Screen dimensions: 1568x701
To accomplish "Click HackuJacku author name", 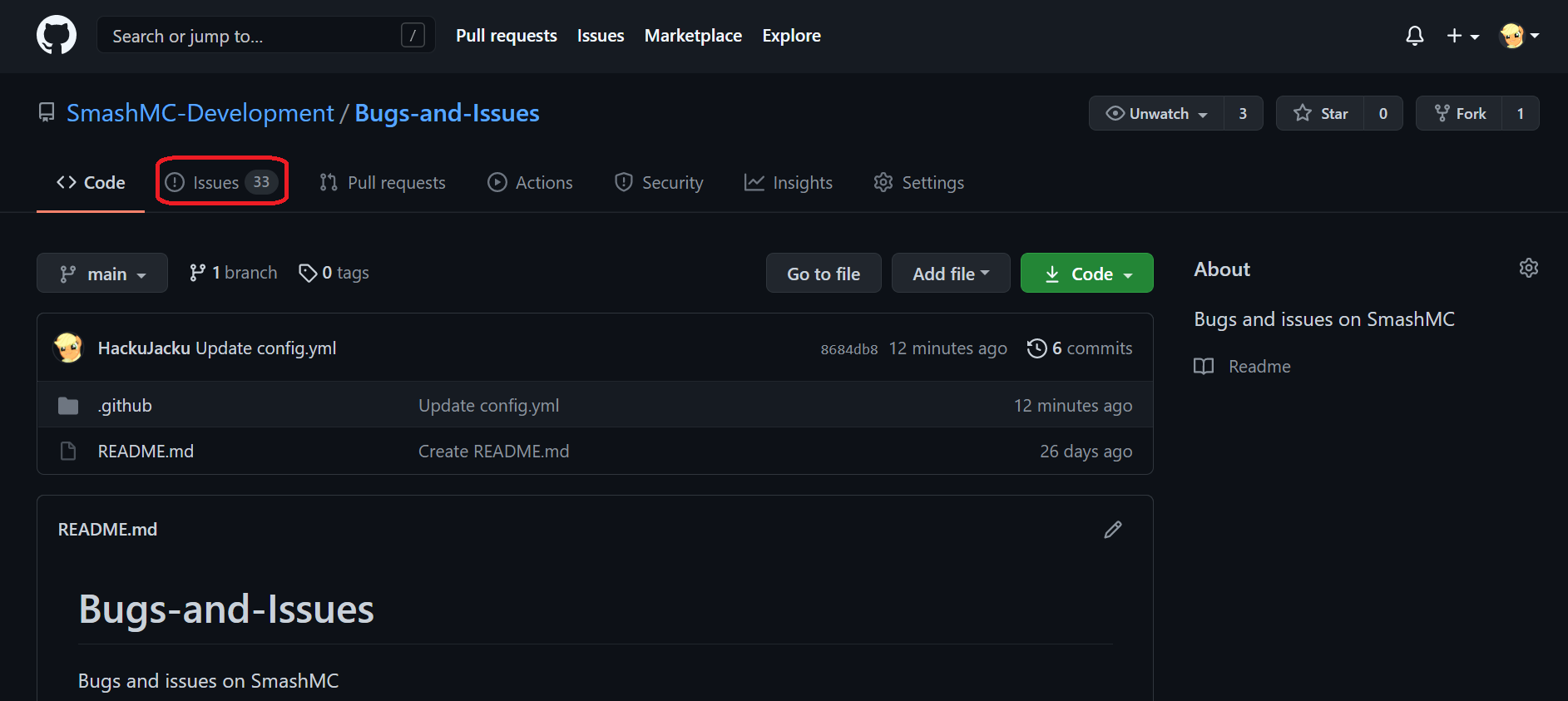I will 144,348.
